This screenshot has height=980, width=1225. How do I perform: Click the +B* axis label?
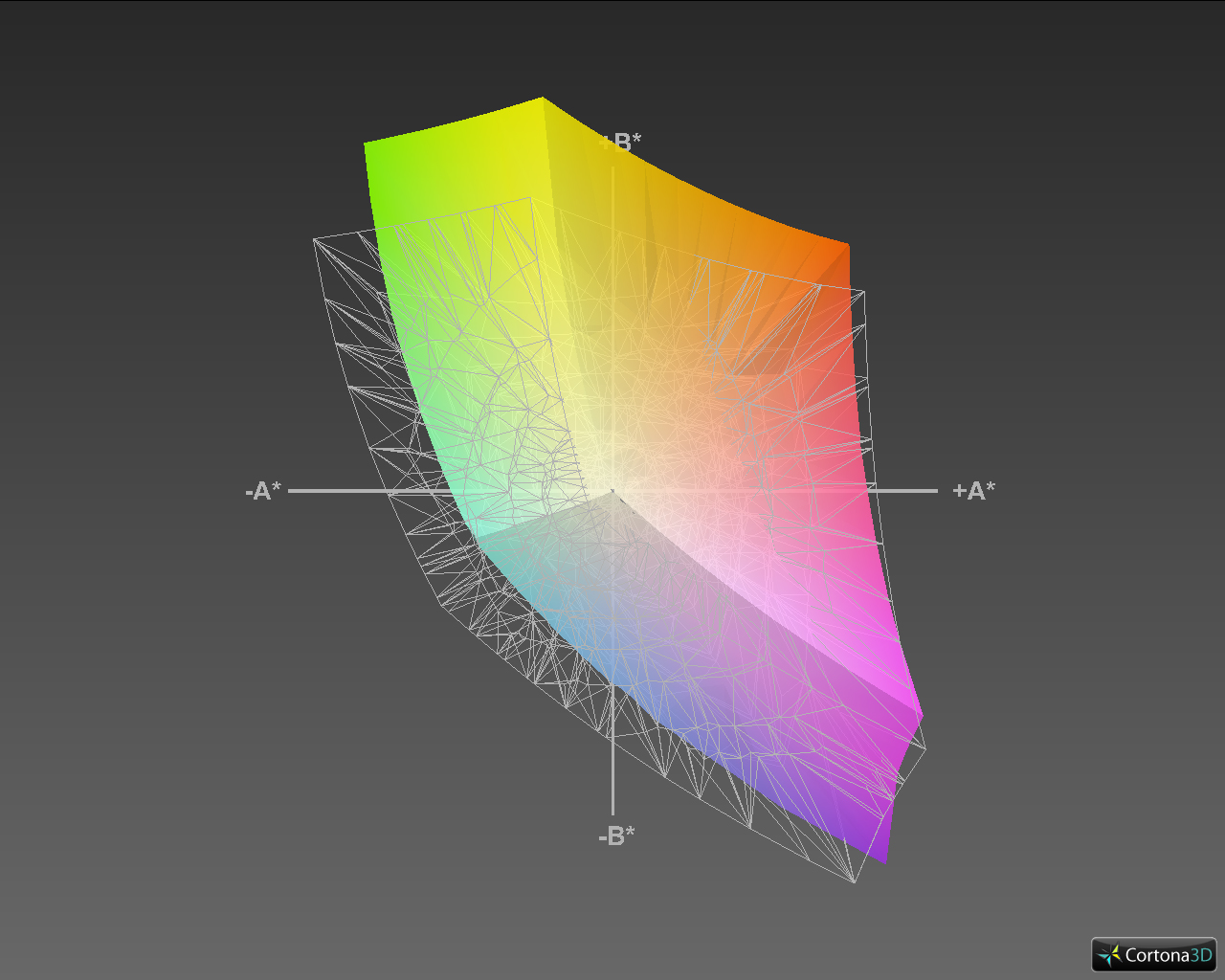pyautogui.click(x=620, y=143)
